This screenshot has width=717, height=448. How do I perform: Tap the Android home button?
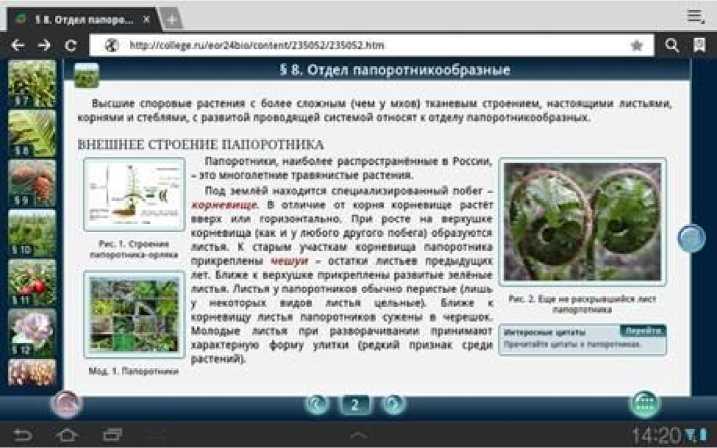pyautogui.click(x=67, y=435)
